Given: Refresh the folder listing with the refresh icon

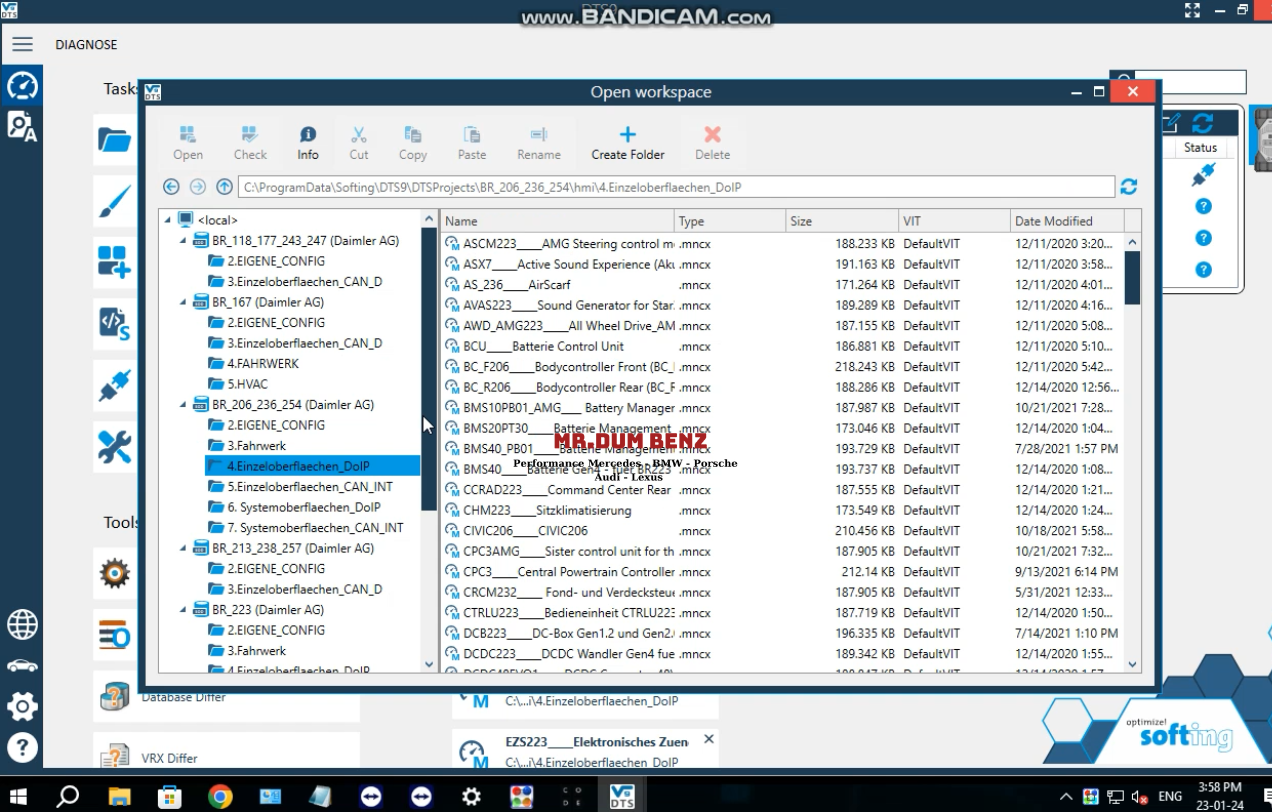Looking at the screenshot, I should [x=1128, y=186].
